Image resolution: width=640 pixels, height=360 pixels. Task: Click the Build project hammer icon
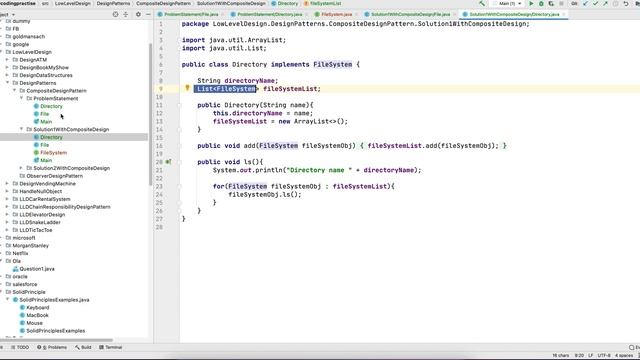(482, 3)
